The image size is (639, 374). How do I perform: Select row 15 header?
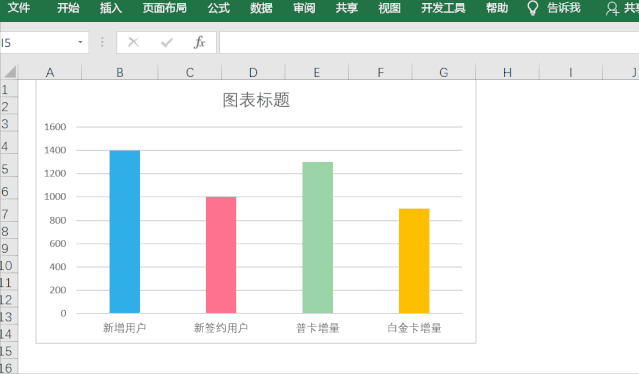(9, 351)
